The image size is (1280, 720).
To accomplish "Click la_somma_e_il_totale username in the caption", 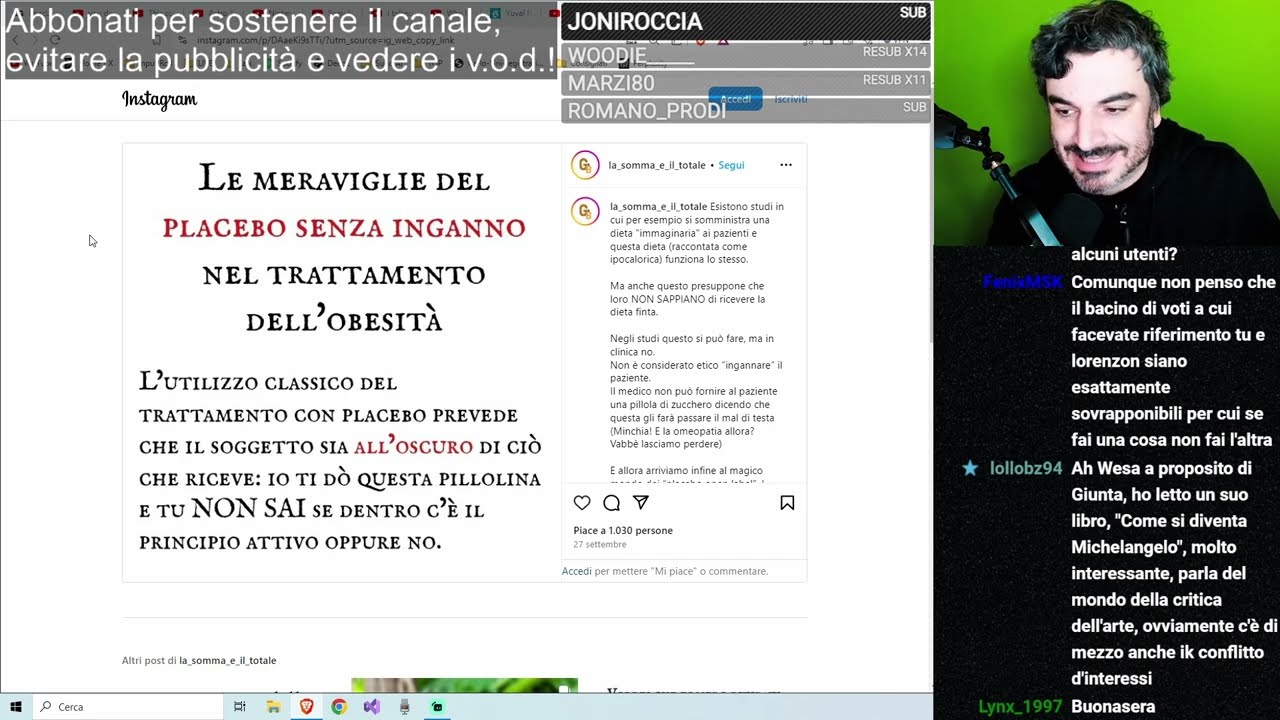I will [658, 207].
